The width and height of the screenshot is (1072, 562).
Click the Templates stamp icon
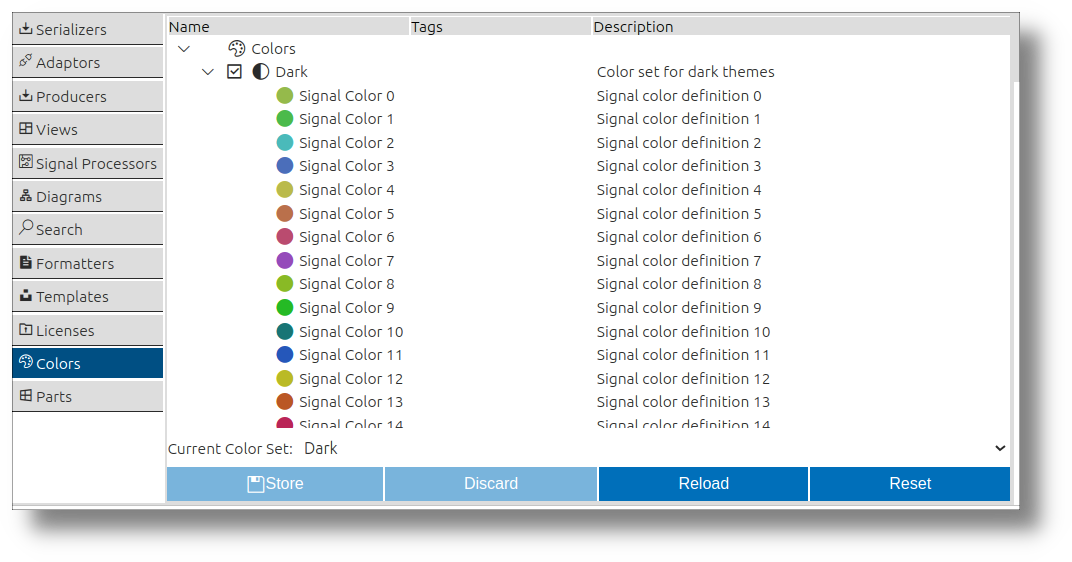tap(25, 295)
